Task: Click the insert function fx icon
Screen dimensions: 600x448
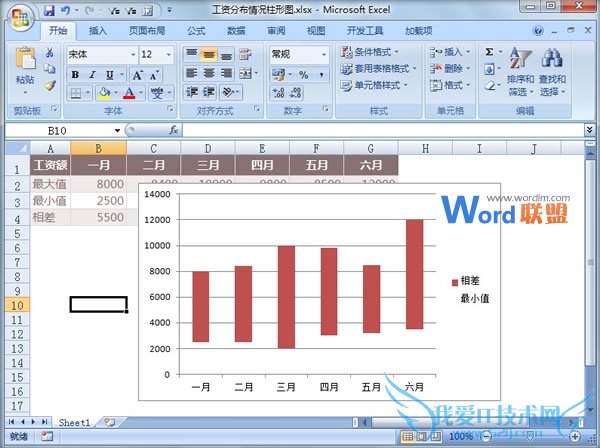Action: (174, 130)
